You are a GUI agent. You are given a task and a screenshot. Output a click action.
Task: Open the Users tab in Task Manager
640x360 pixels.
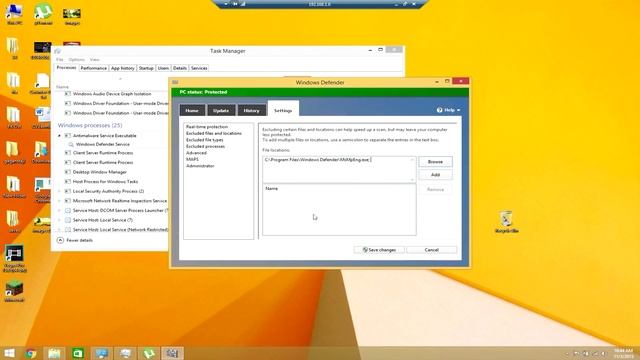click(x=163, y=68)
